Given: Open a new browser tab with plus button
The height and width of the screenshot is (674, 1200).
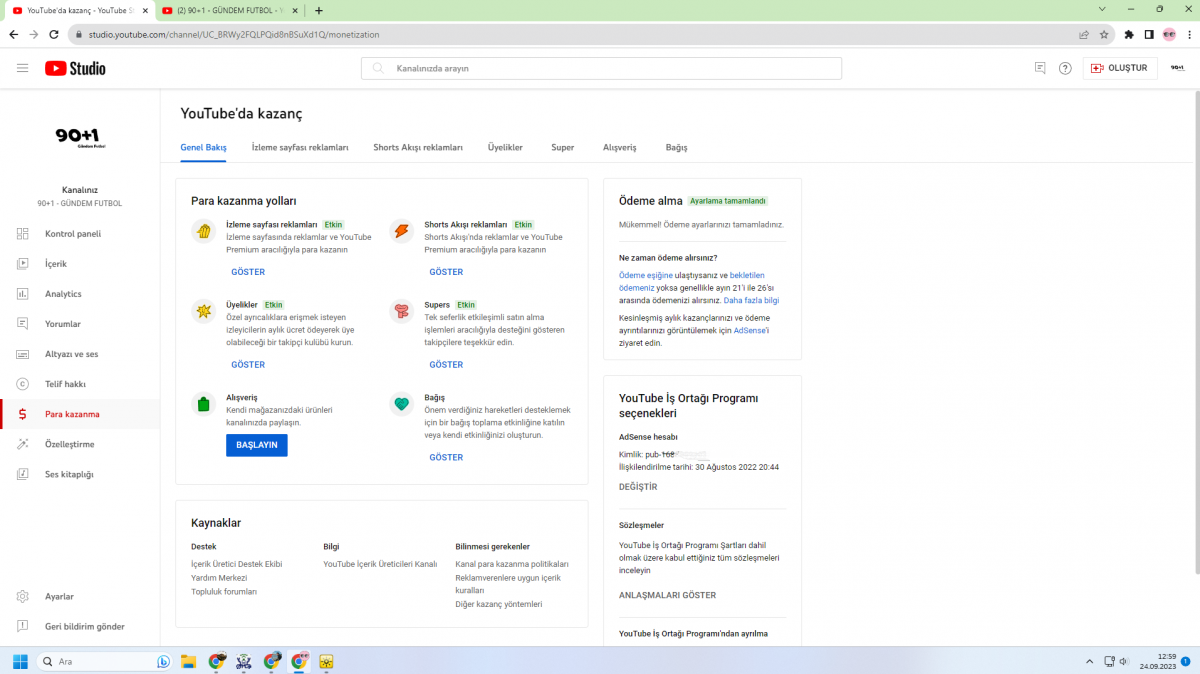Looking at the screenshot, I should (319, 10).
